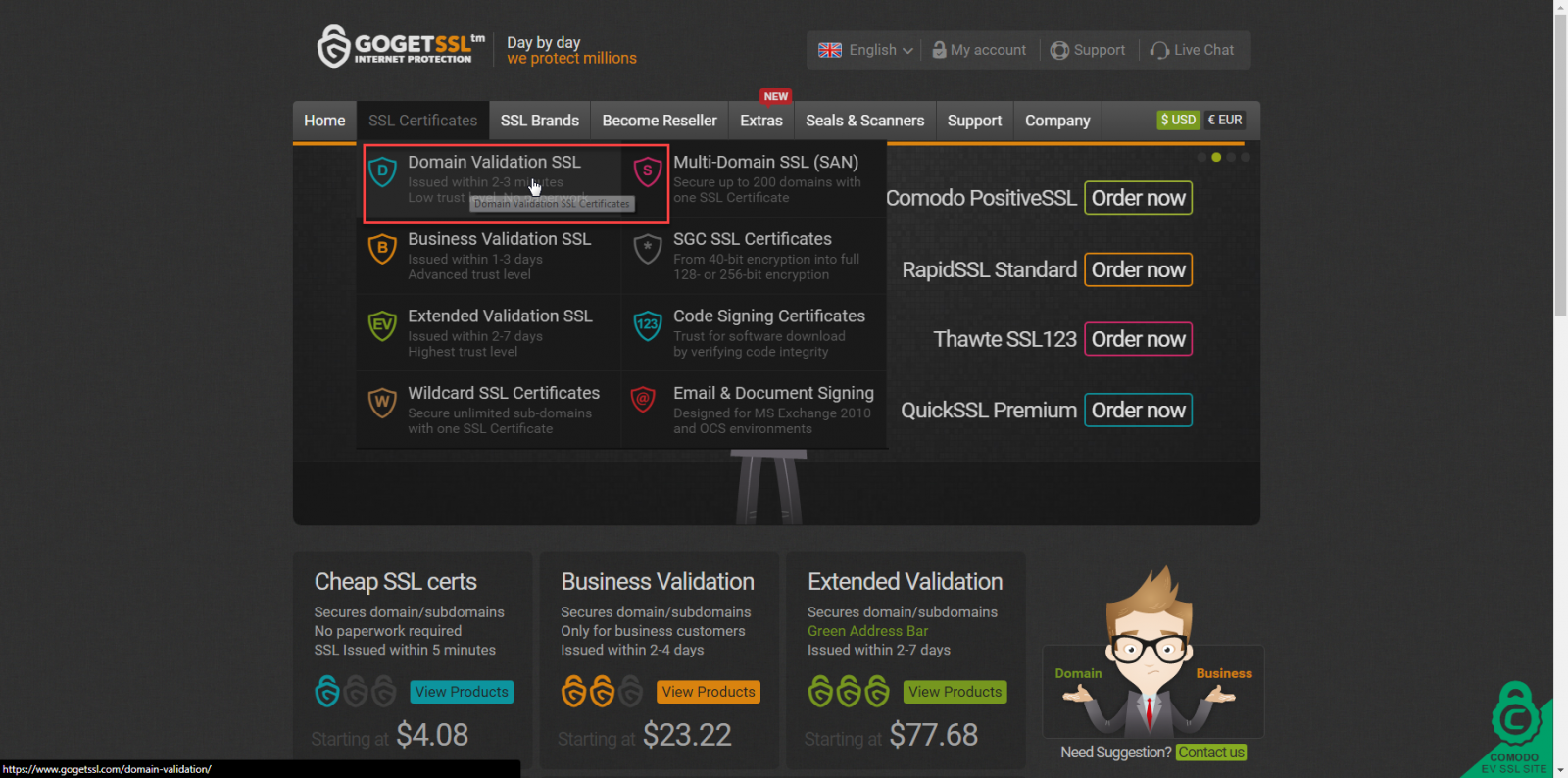The image size is (1568, 778).
Task: View Products for Business Validation
Action: (x=709, y=692)
